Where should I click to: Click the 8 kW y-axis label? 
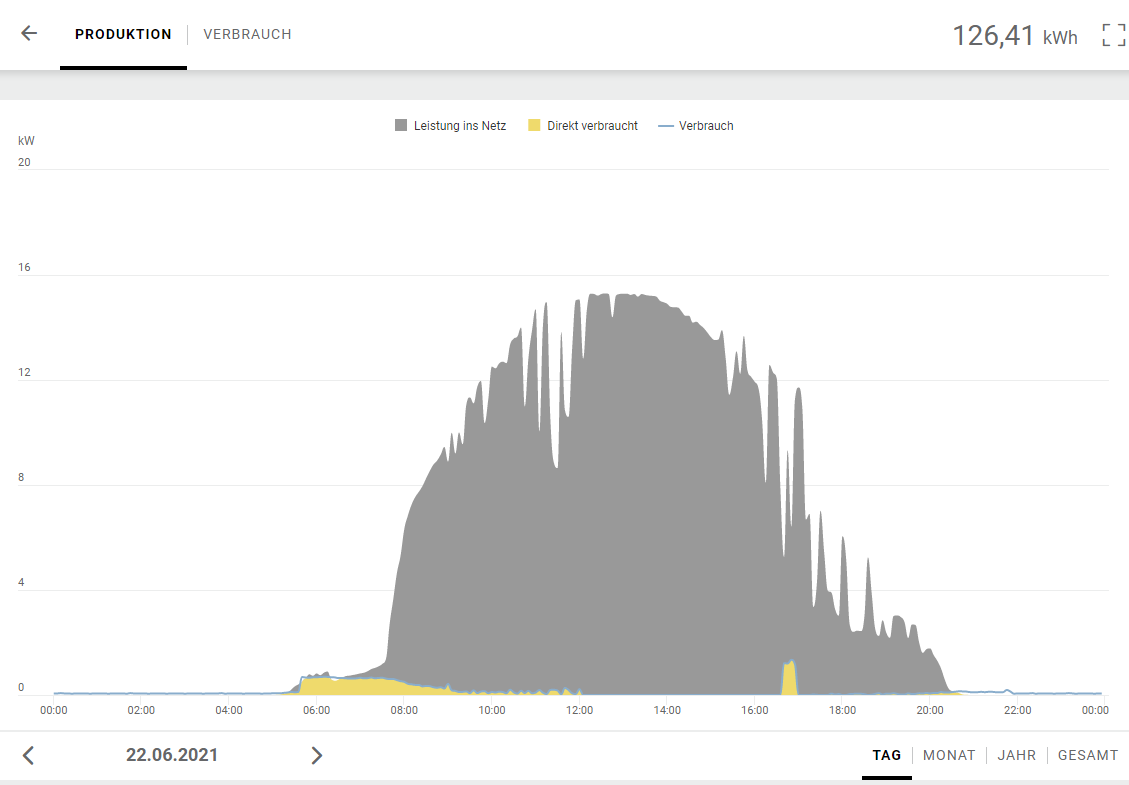(x=21, y=477)
